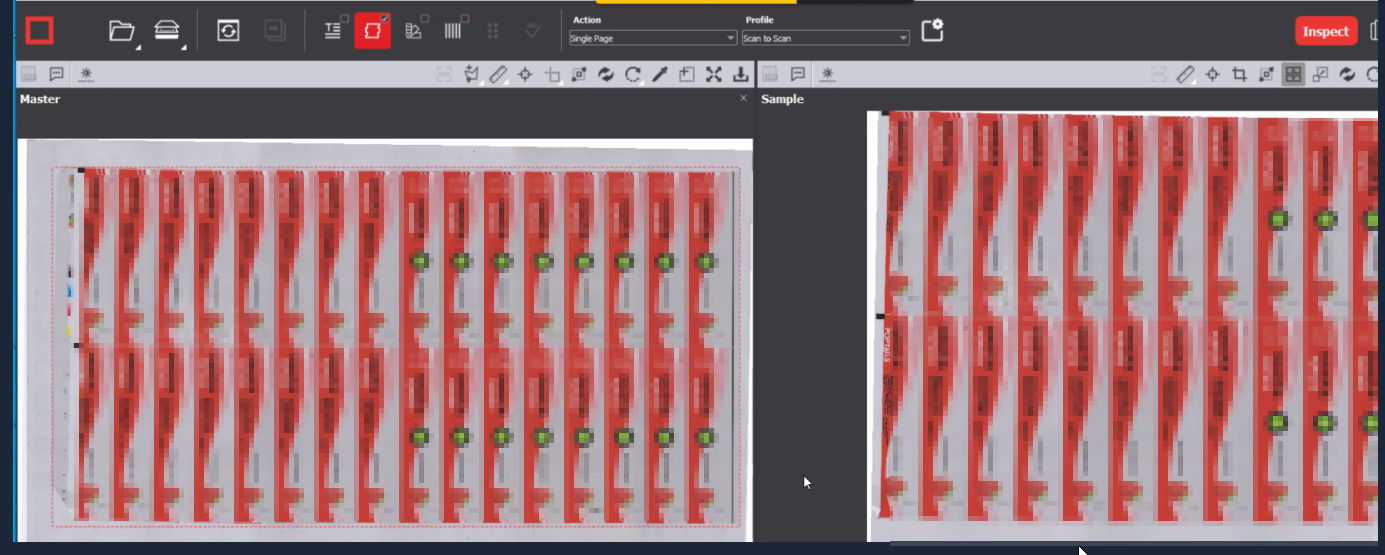Screen dimensions: 1385x555
Task: Click fit-to-window expand icon in Master toolbar
Action: click(x=713, y=74)
